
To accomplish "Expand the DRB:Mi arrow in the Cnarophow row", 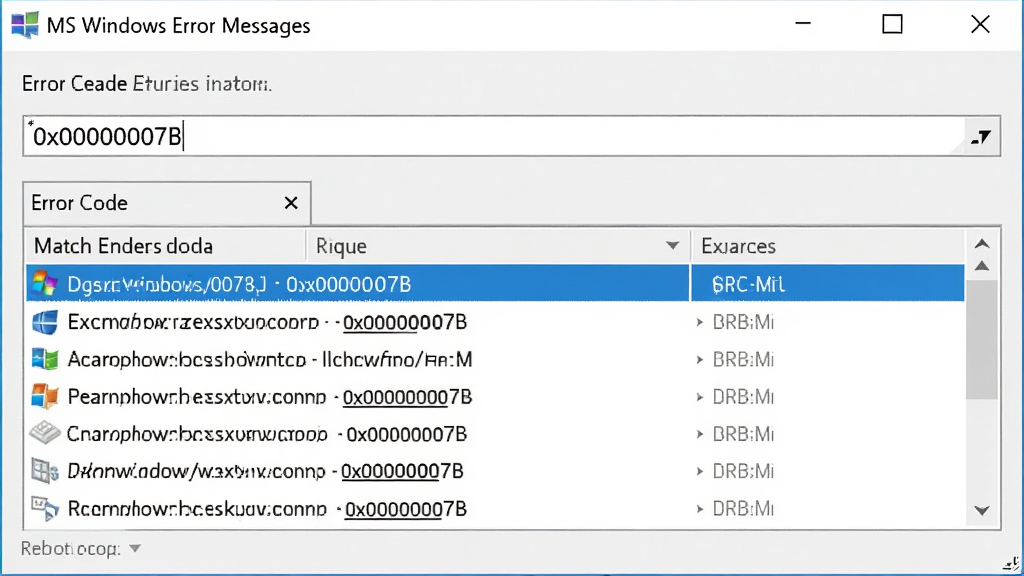I will point(699,434).
